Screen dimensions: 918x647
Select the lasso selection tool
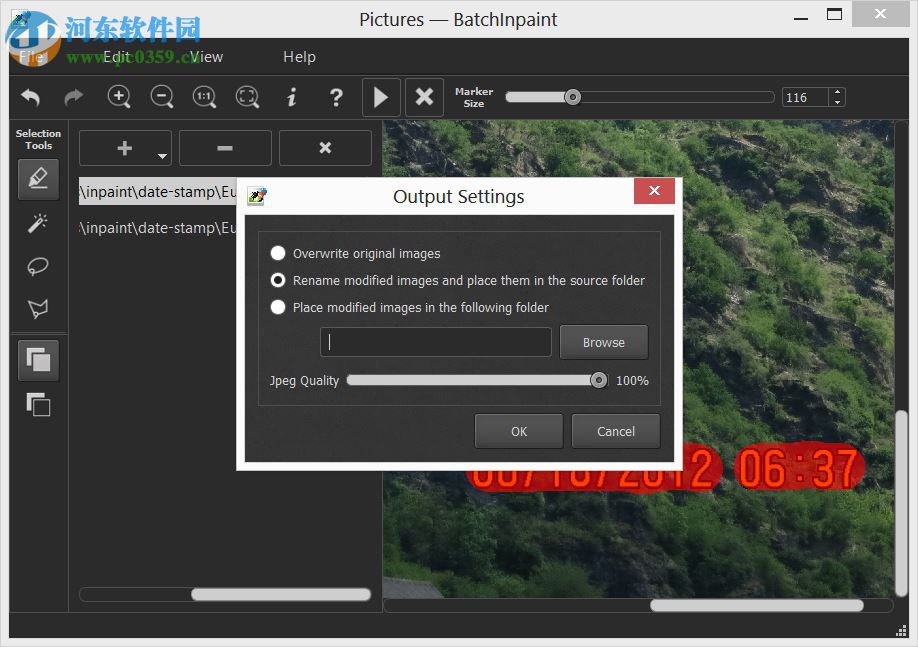38,266
